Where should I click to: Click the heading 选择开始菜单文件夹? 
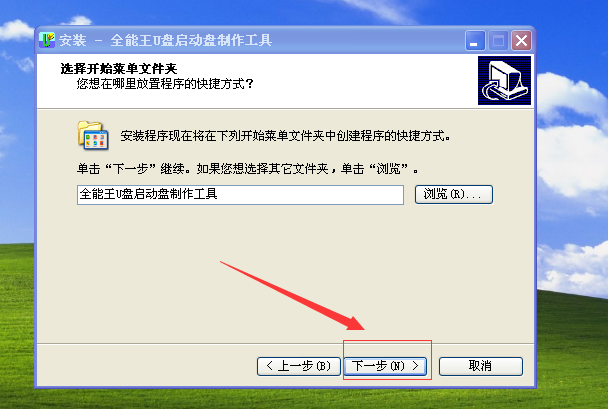click(x=119, y=69)
